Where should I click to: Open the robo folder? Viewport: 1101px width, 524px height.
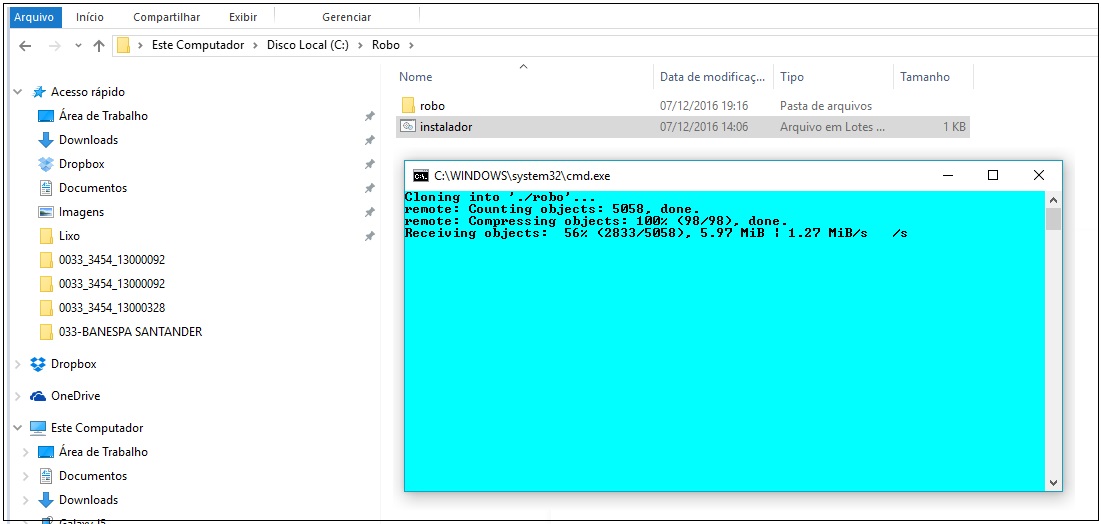[x=432, y=105]
